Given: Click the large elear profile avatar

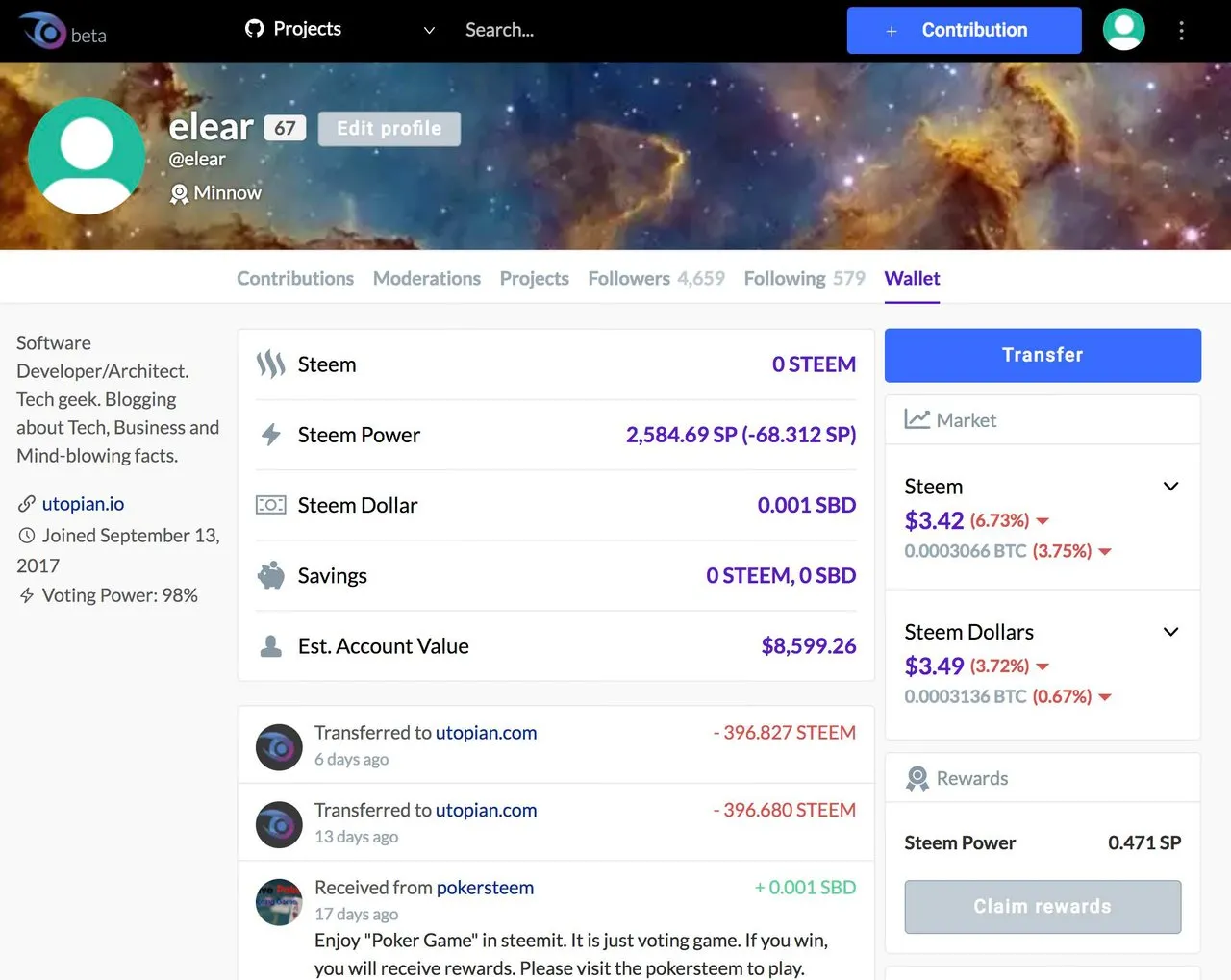Looking at the screenshot, I should coord(87,156).
